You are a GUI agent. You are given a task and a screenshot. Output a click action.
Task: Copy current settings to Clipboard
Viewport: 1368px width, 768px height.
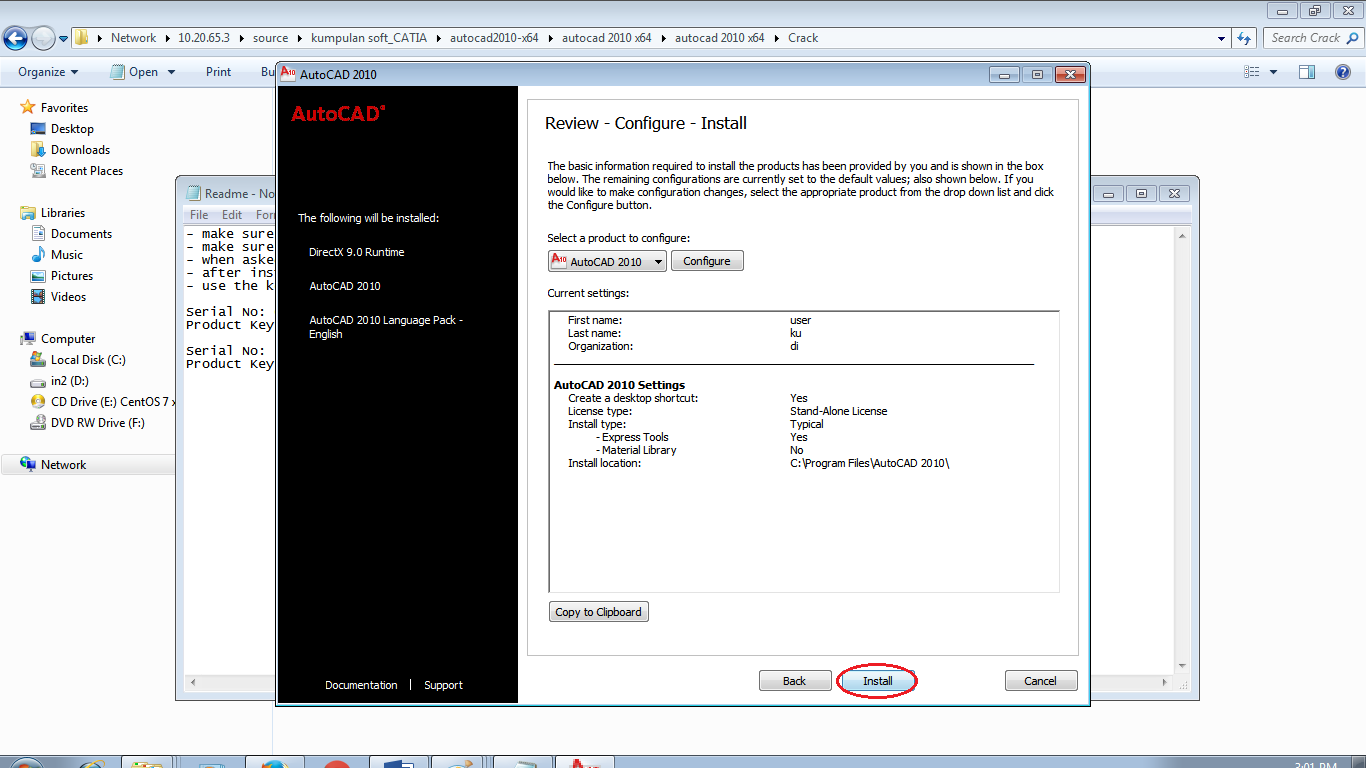click(599, 612)
